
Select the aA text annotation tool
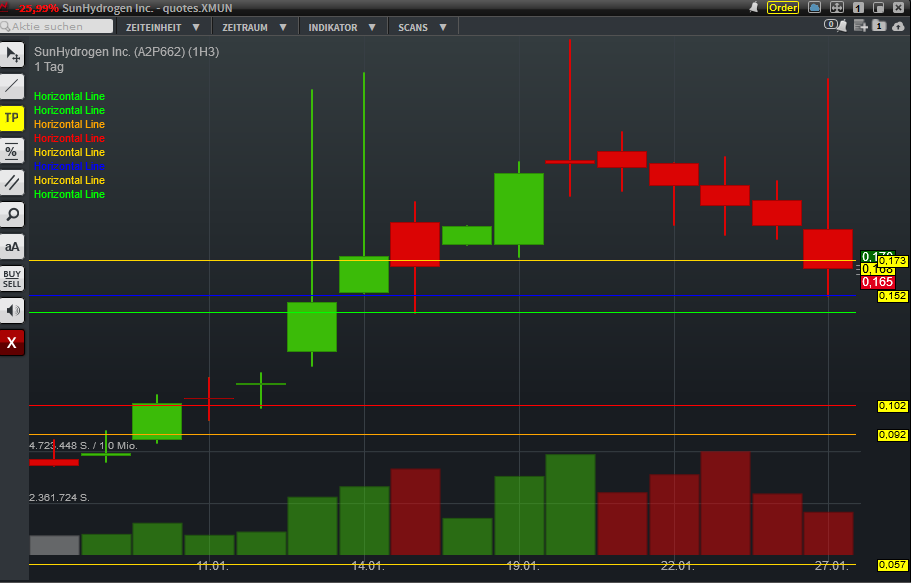tap(12, 246)
